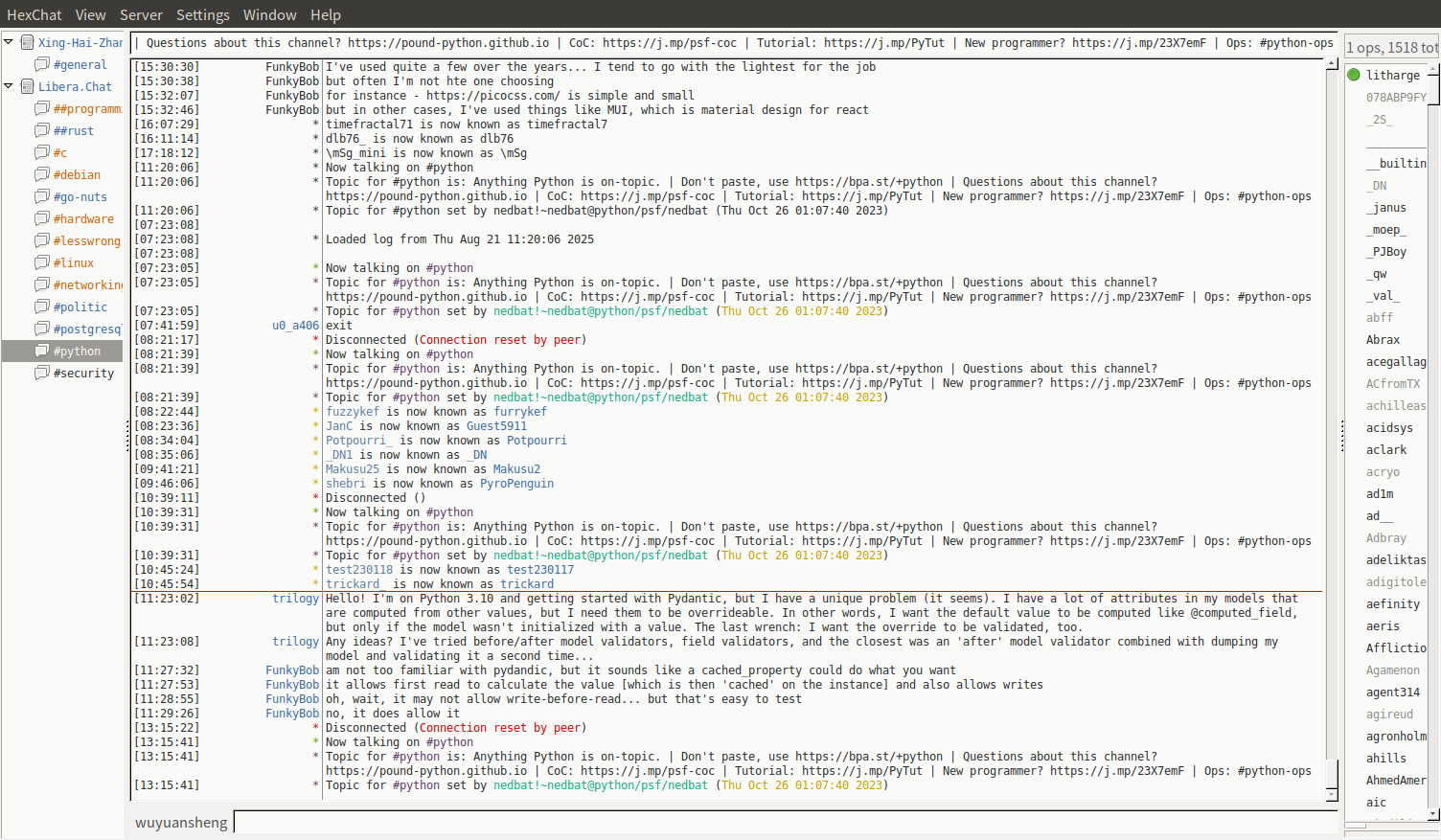Switch to the #general channel
This screenshot has width=1441, height=840.
80,64
